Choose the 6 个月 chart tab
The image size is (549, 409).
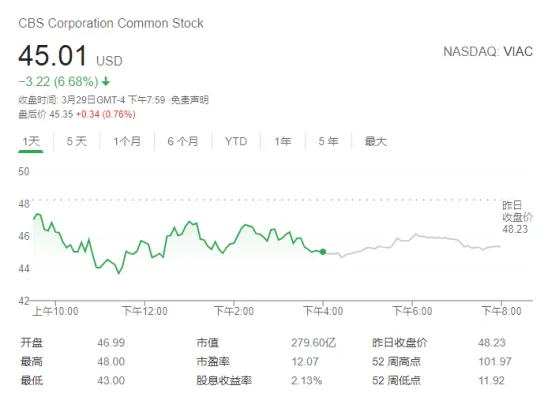click(x=182, y=141)
